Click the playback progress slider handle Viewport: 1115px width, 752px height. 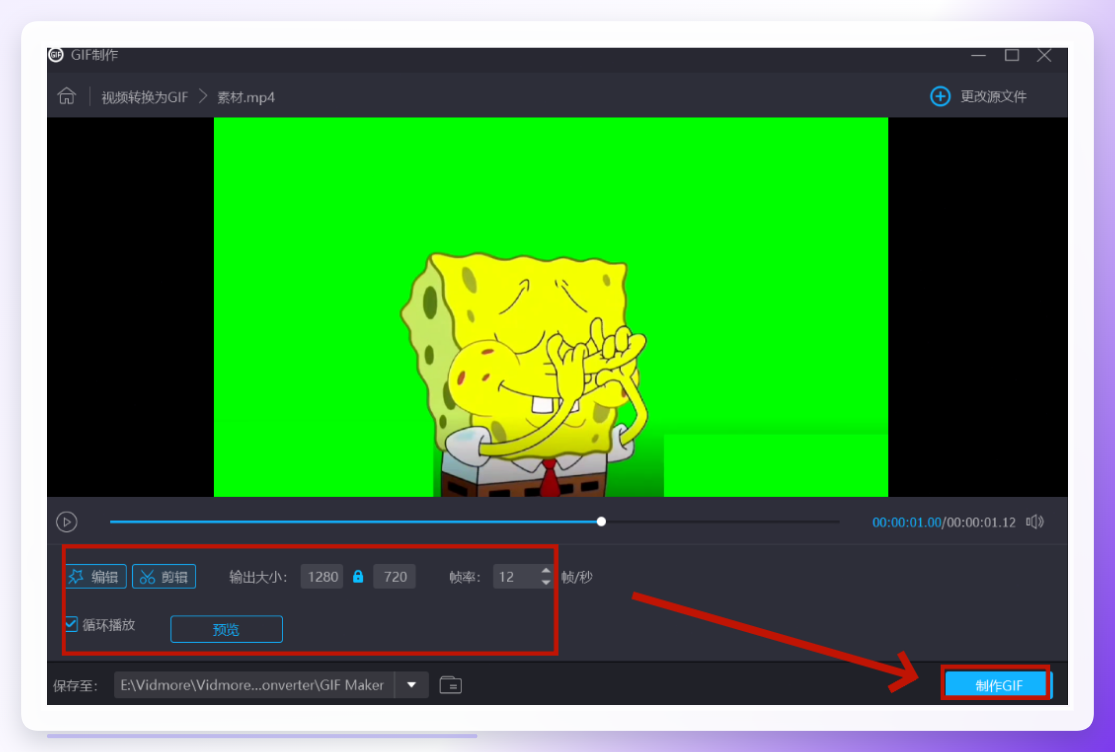[x=602, y=522]
